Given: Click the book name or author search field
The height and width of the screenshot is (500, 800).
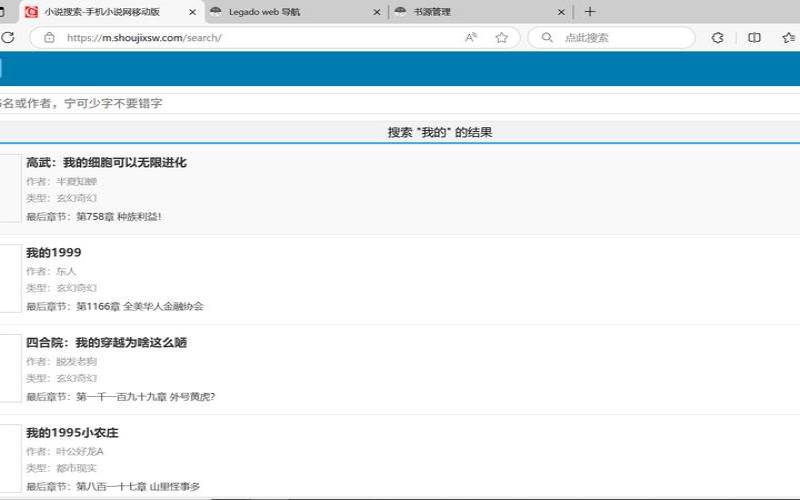Looking at the screenshot, I should [x=400, y=104].
